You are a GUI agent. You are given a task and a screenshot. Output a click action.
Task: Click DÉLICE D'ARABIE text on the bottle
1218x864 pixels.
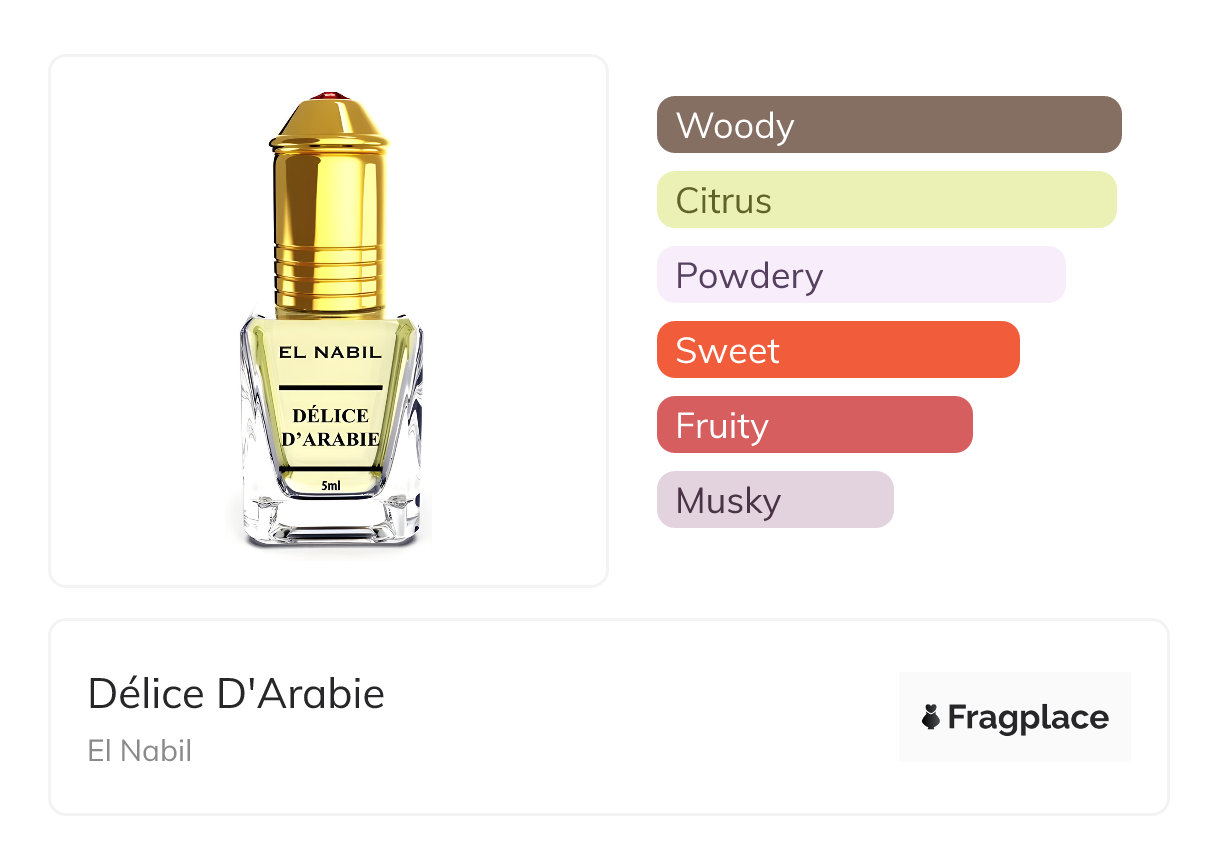(x=330, y=427)
